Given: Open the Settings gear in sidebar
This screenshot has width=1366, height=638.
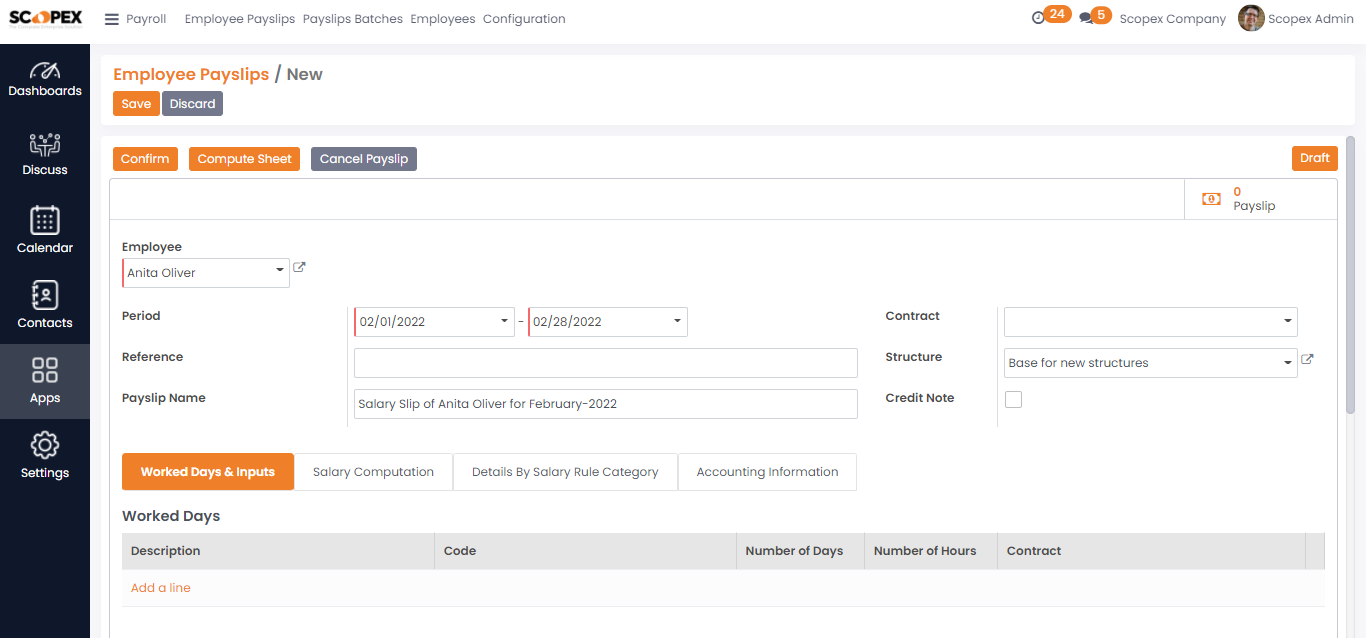Looking at the screenshot, I should [45, 455].
